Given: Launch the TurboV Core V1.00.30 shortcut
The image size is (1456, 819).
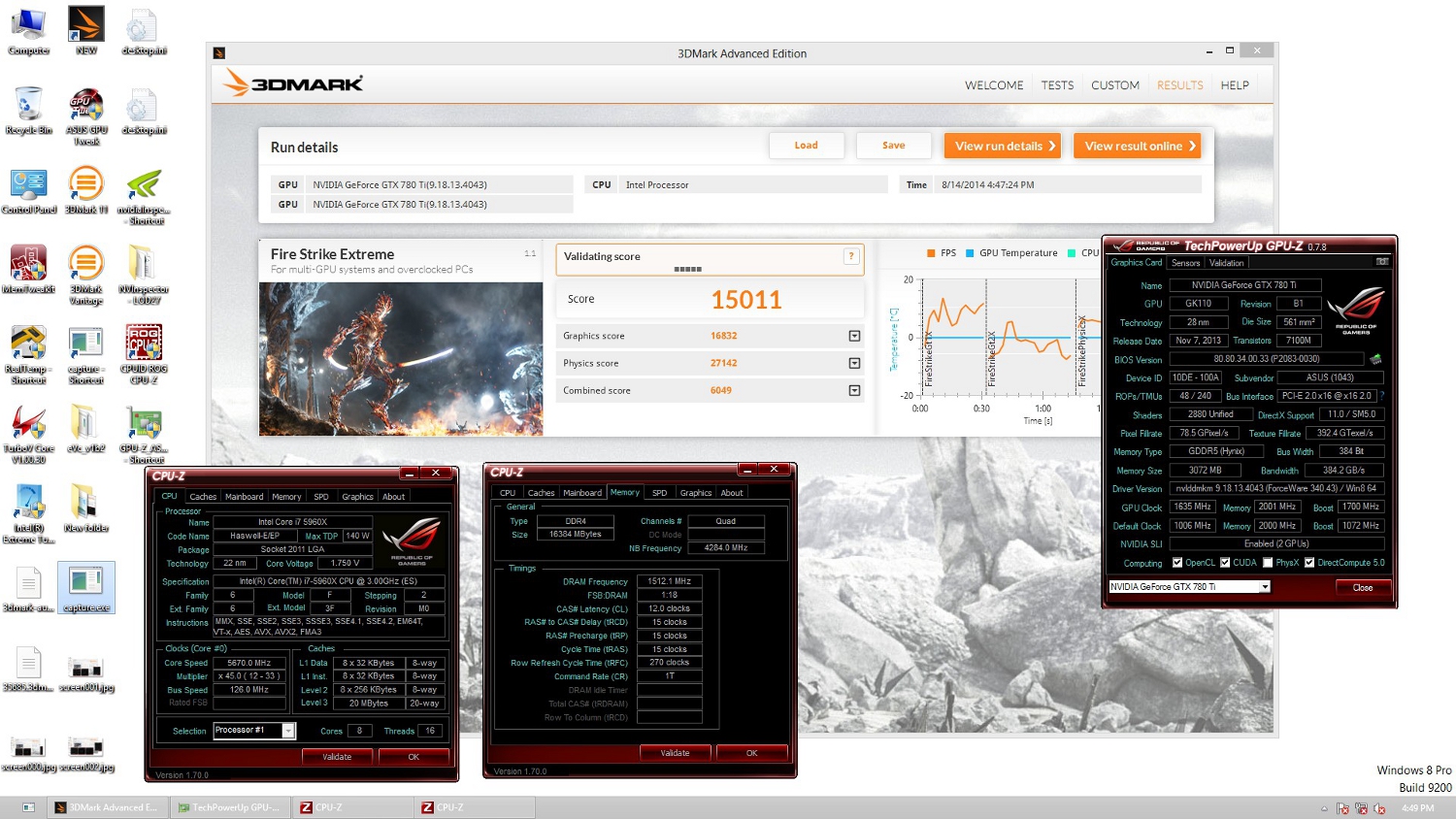Looking at the screenshot, I should tap(28, 435).
